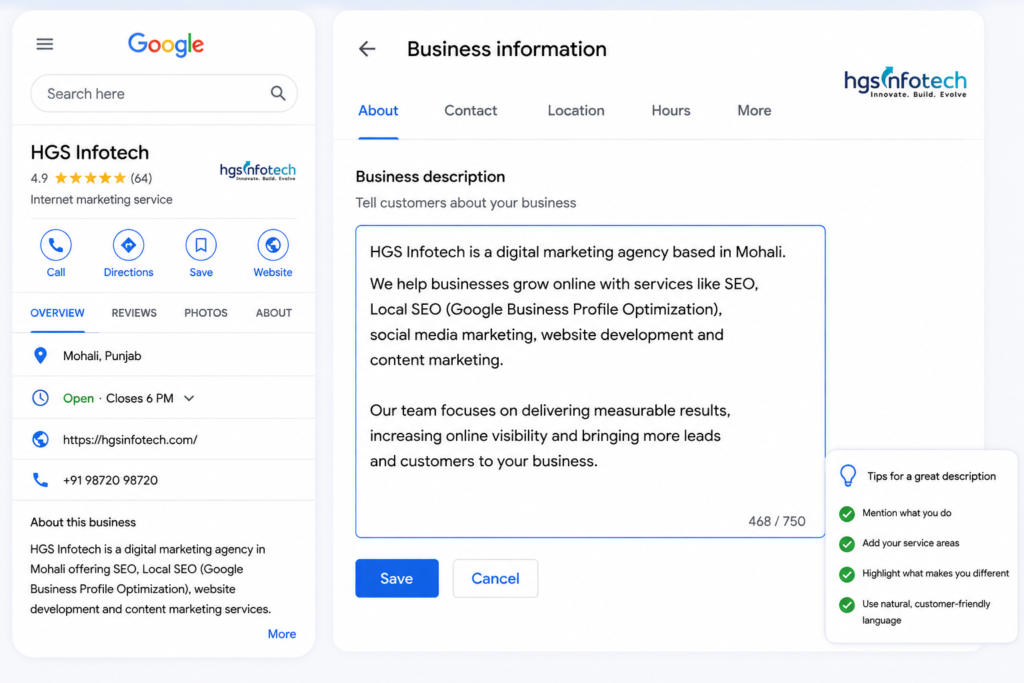Click the HGS Infotech business name heading
This screenshot has width=1024, height=683.
point(89,152)
